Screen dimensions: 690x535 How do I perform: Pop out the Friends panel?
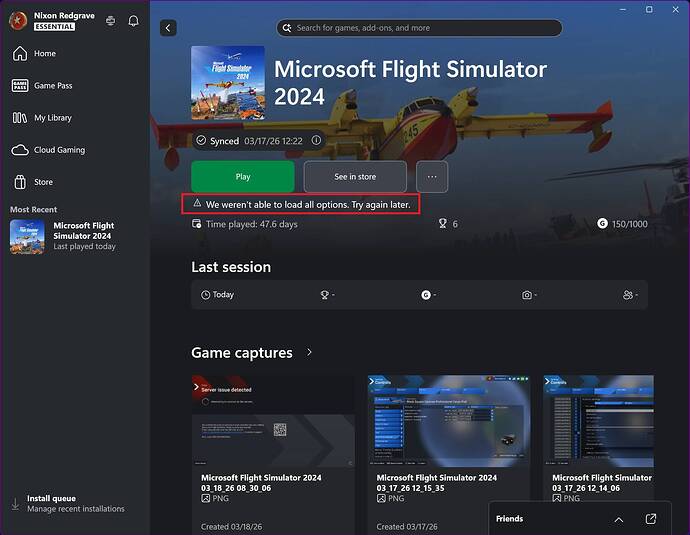650,519
